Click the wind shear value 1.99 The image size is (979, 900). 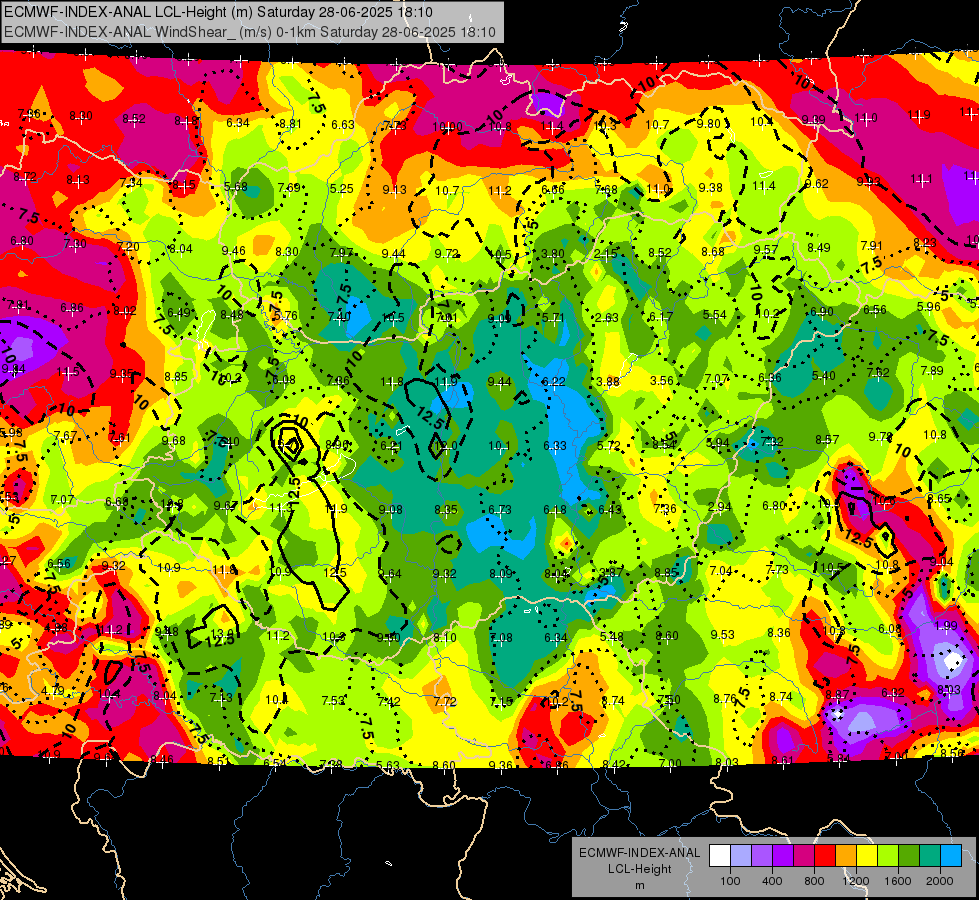point(946,625)
